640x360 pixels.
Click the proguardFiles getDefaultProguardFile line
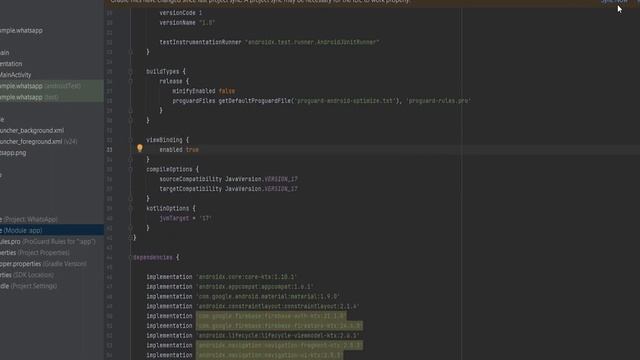click(x=322, y=101)
